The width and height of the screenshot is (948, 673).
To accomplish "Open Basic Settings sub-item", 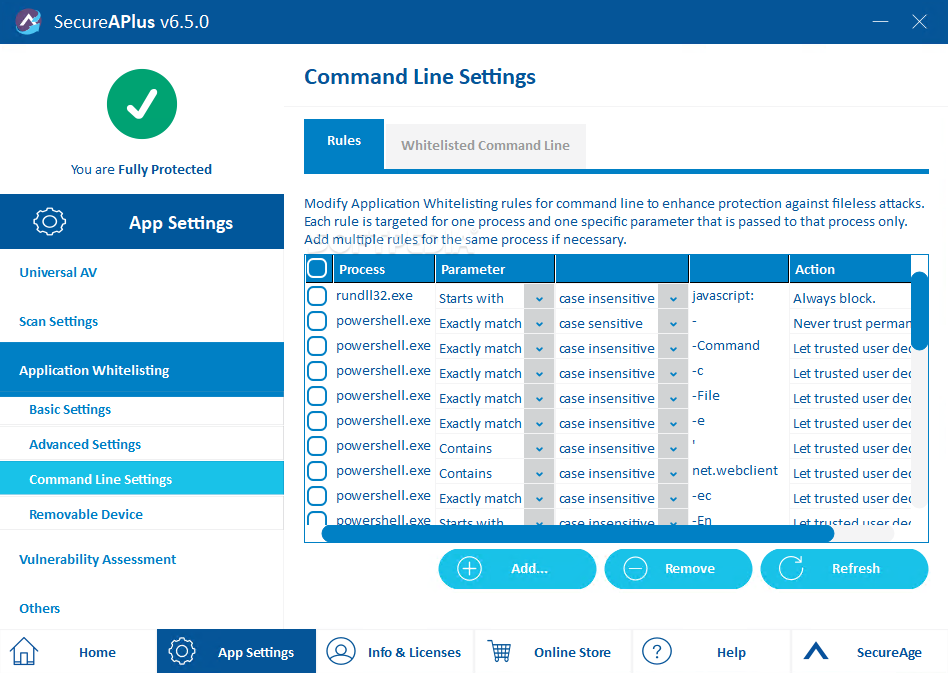I will (x=142, y=410).
